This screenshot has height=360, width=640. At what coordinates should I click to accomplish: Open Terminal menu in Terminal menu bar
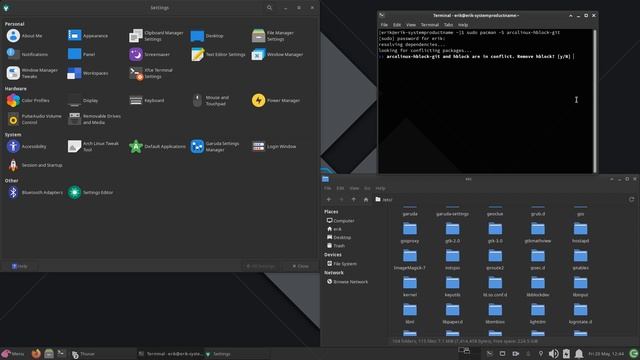tap(429, 25)
